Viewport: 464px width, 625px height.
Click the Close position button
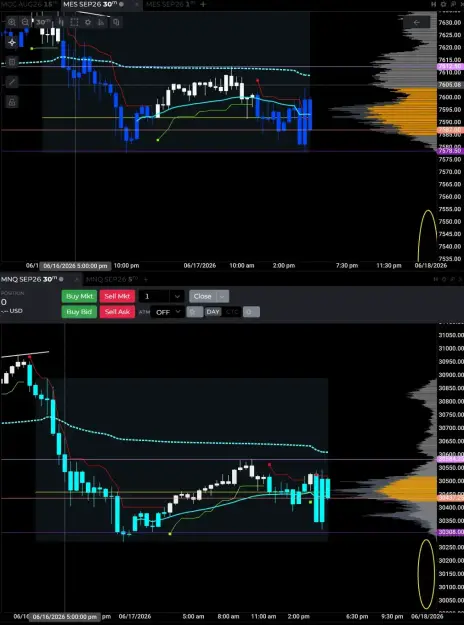(x=203, y=296)
